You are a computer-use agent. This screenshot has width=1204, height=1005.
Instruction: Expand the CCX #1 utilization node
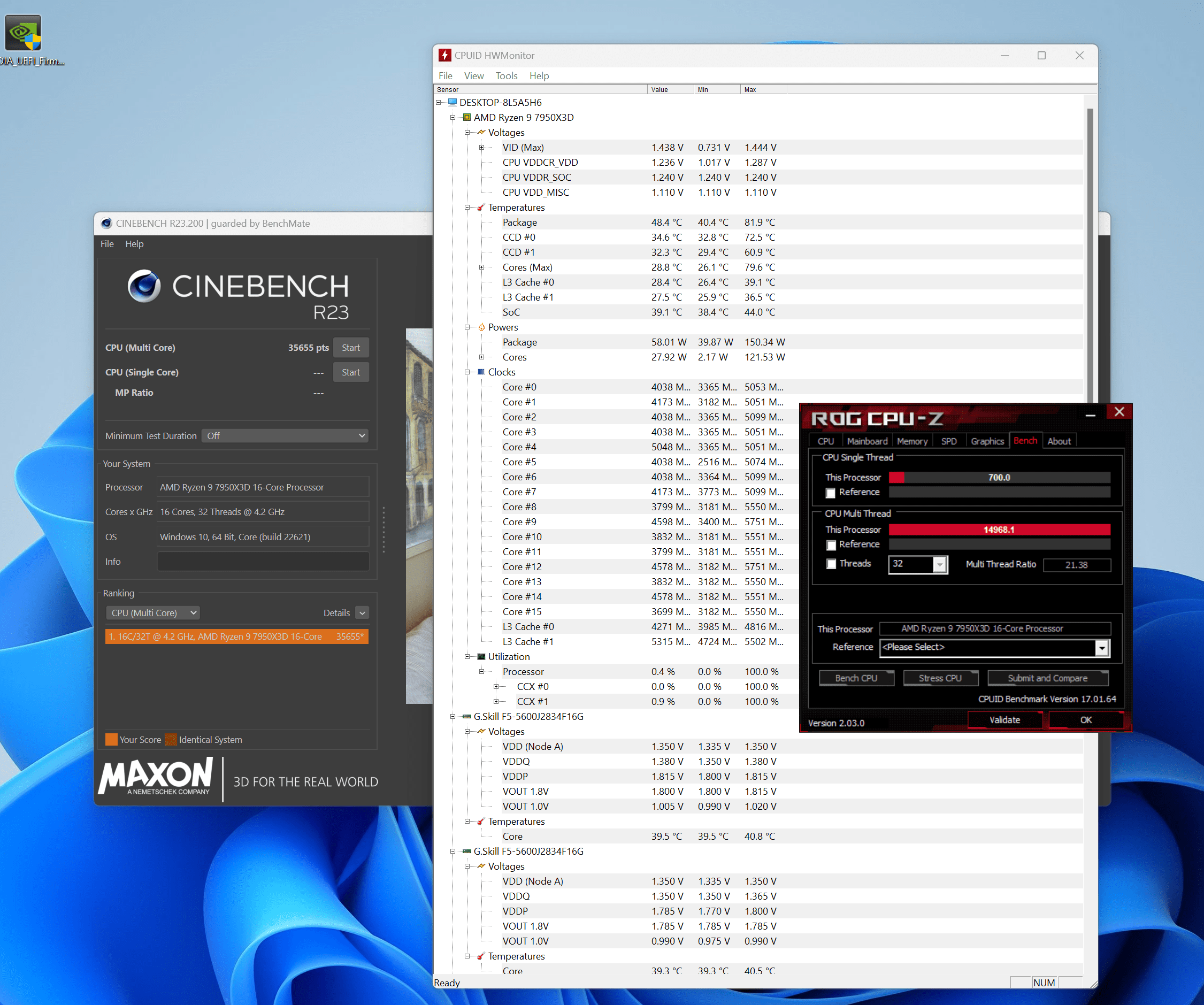(496, 702)
